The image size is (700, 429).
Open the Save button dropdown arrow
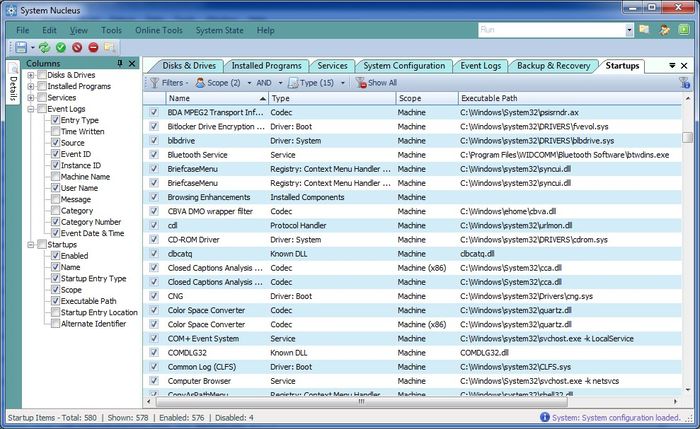33,47
